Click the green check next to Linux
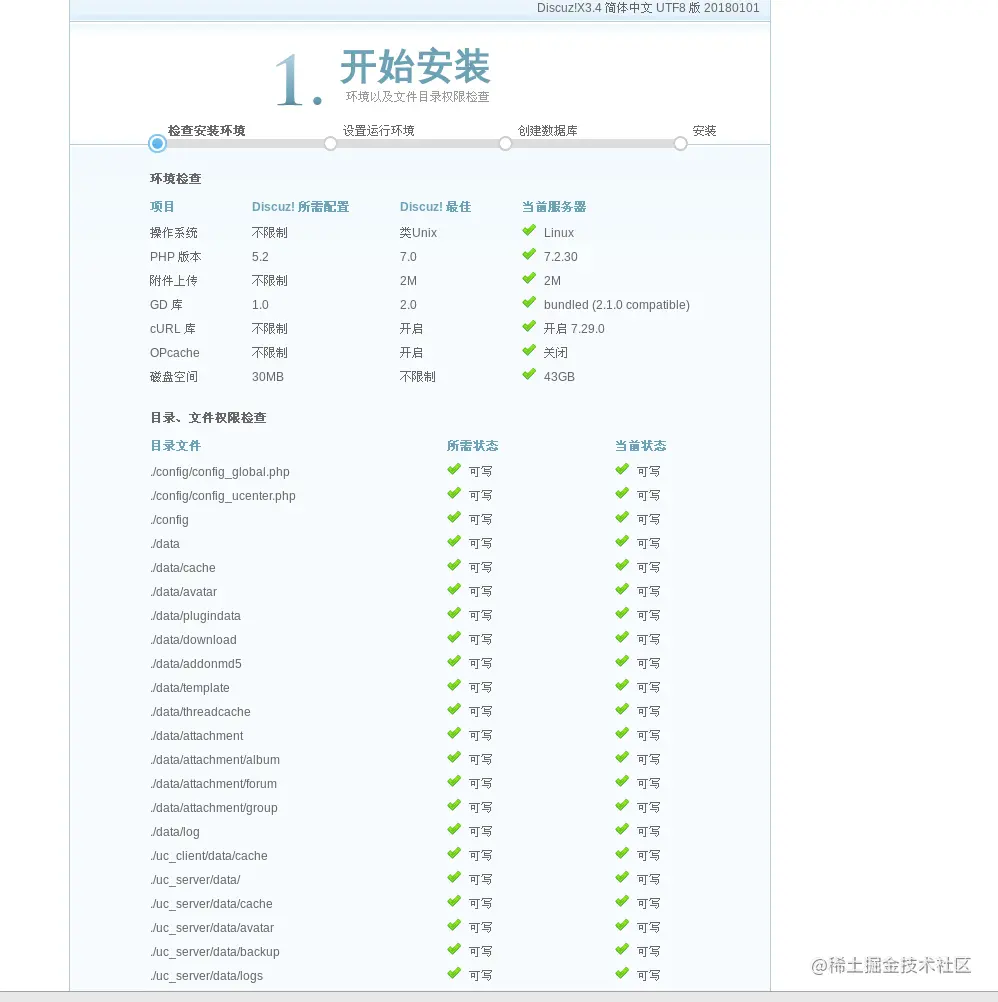This screenshot has width=998, height=1002. pyautogui.click(x=529, y=230)
